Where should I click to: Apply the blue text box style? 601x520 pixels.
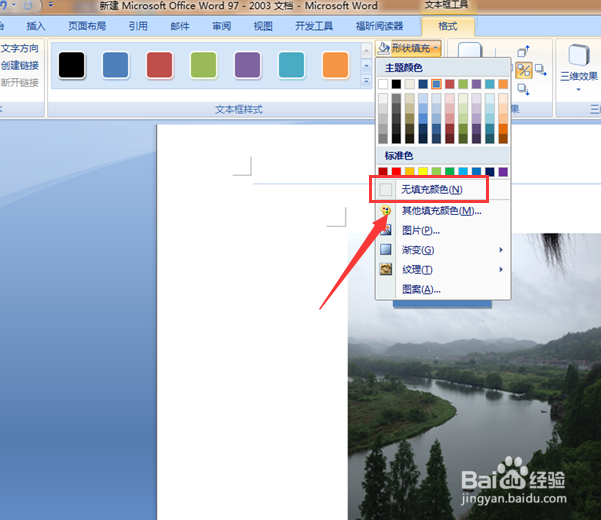(115, 65)
